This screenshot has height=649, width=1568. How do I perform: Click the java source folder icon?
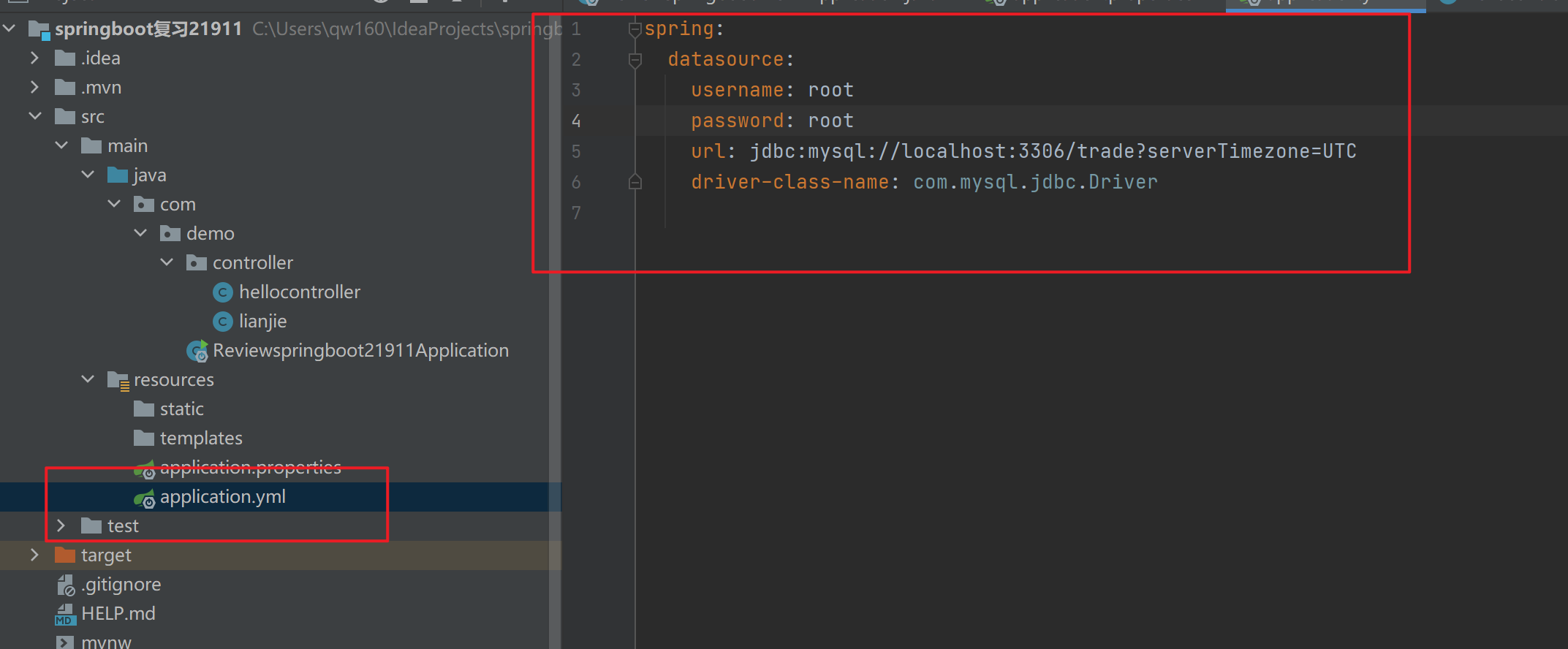pyautogui.click(x=118, y=175)
